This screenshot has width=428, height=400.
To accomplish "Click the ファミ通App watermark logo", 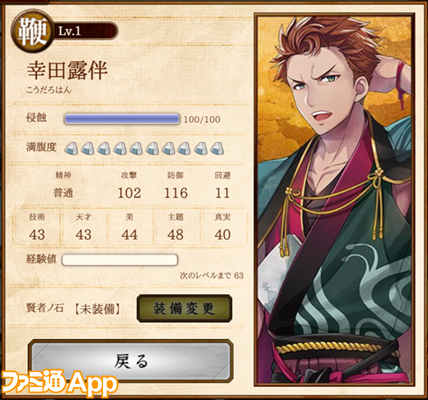I will [x=59, y=383].
